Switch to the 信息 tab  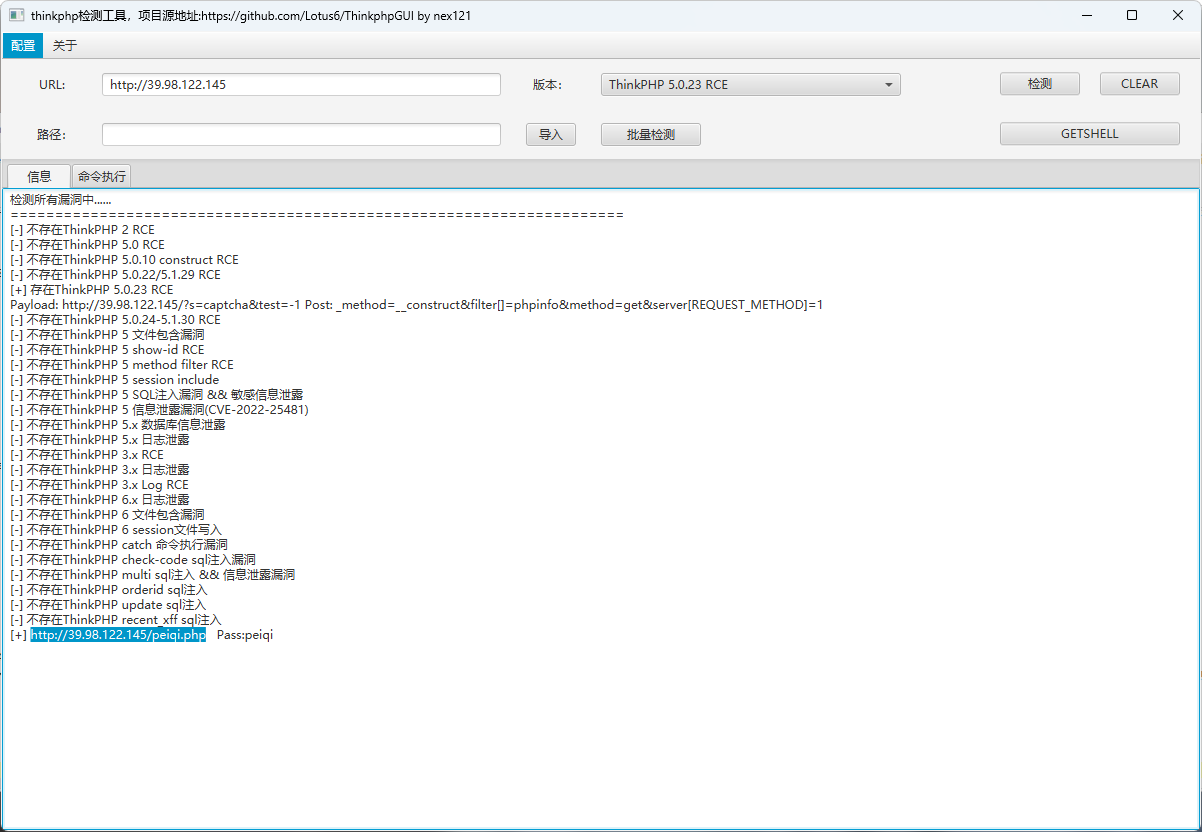click(x=39, y=176)
